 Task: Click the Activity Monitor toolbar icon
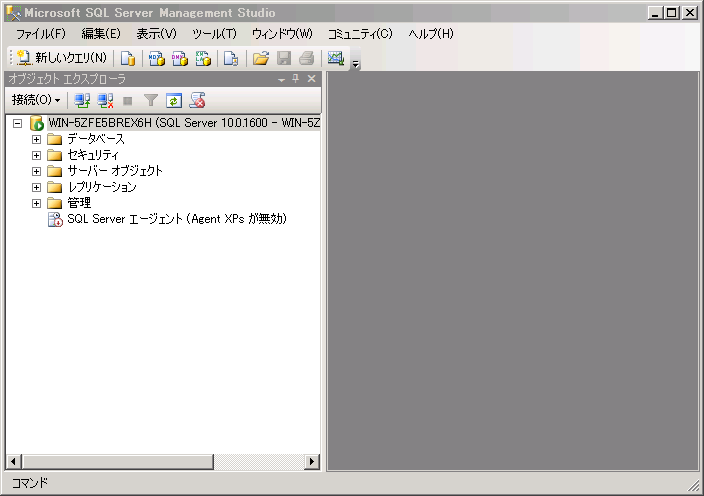tap(335, 58)
